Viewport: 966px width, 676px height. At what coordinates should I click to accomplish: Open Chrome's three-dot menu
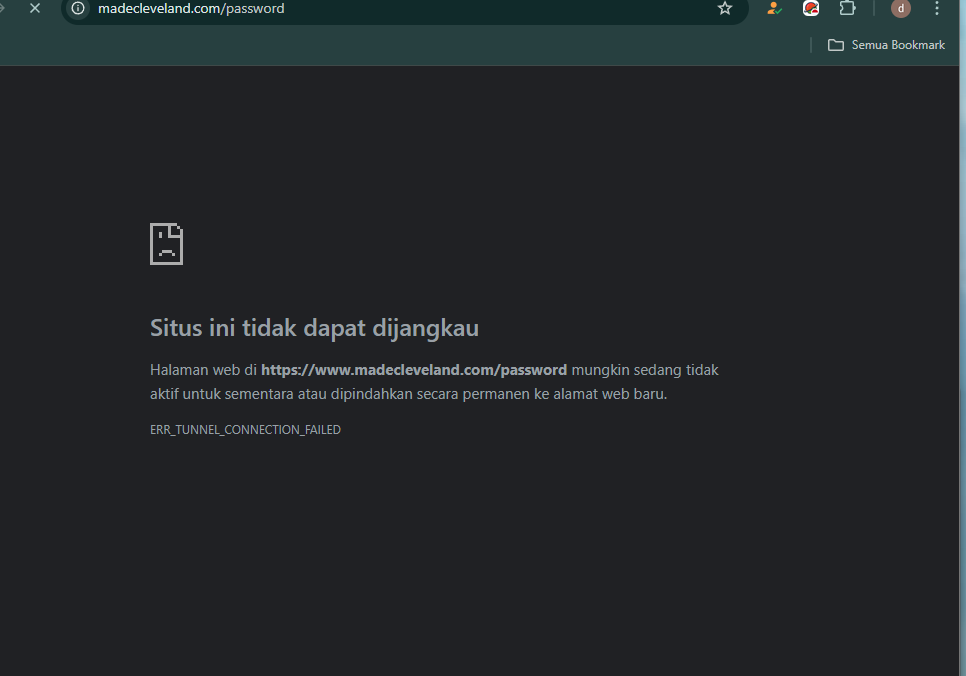[937, 9]
